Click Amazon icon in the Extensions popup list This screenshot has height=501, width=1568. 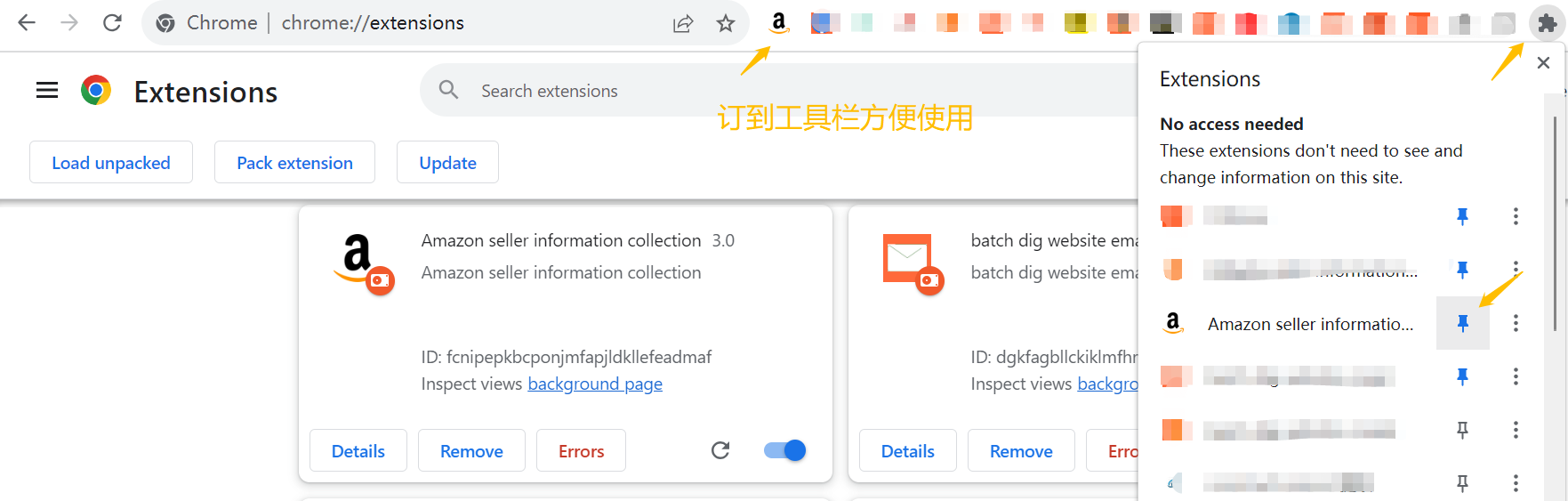pyautogui.click(x=1173, y=323)
